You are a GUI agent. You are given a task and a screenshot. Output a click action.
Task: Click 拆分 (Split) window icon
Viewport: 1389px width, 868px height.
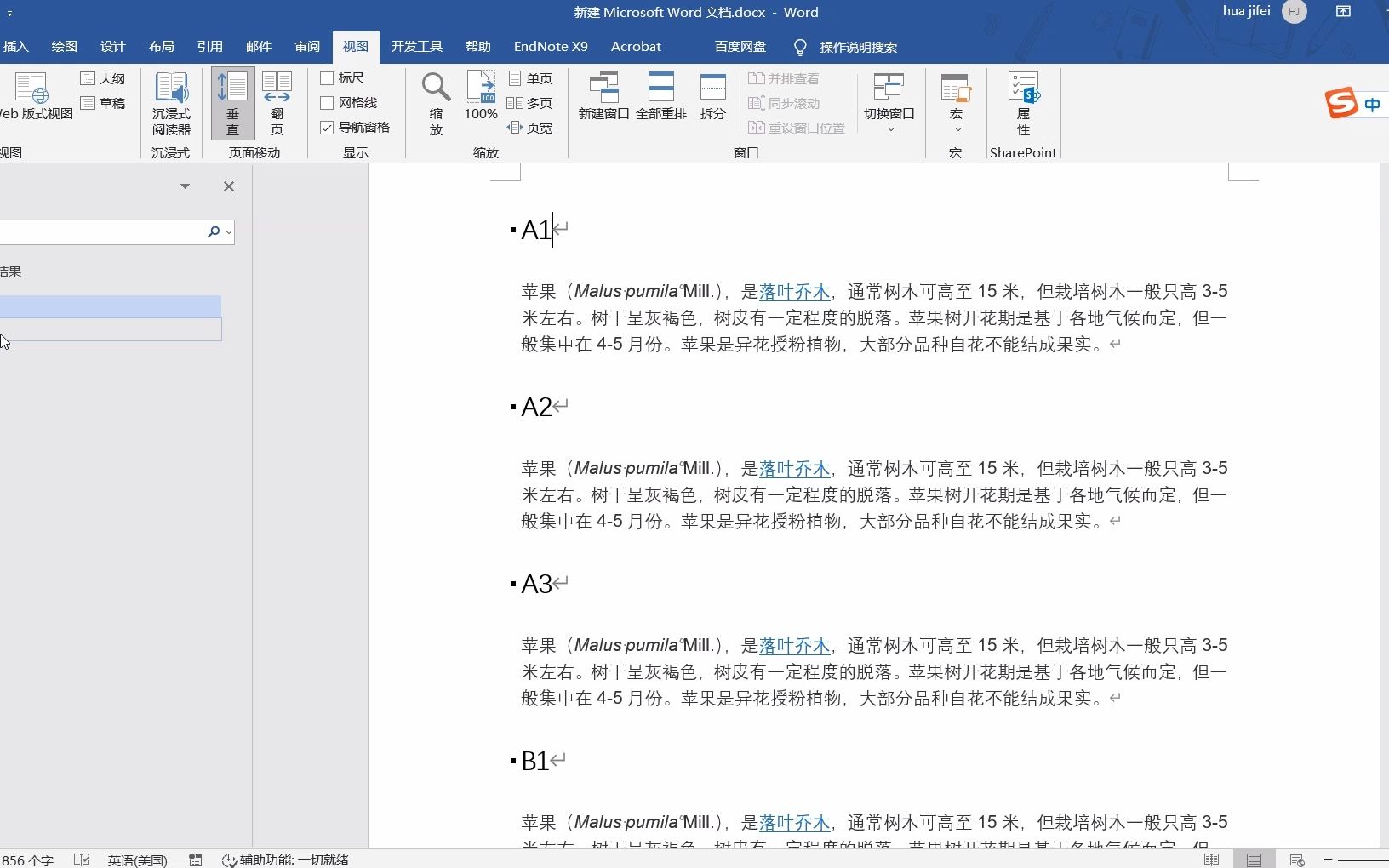pyautogui.click(x=712, y=95)
